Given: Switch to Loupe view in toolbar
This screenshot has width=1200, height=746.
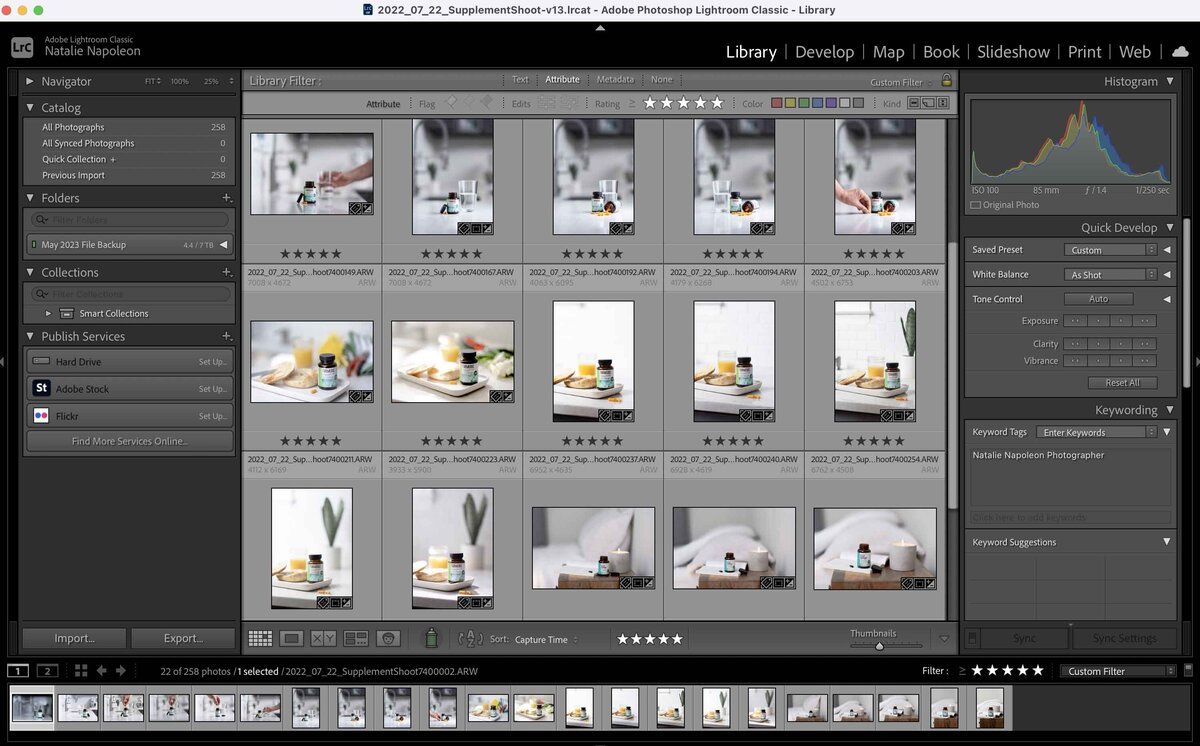Looking at the screenshot, I should point(292,638).
